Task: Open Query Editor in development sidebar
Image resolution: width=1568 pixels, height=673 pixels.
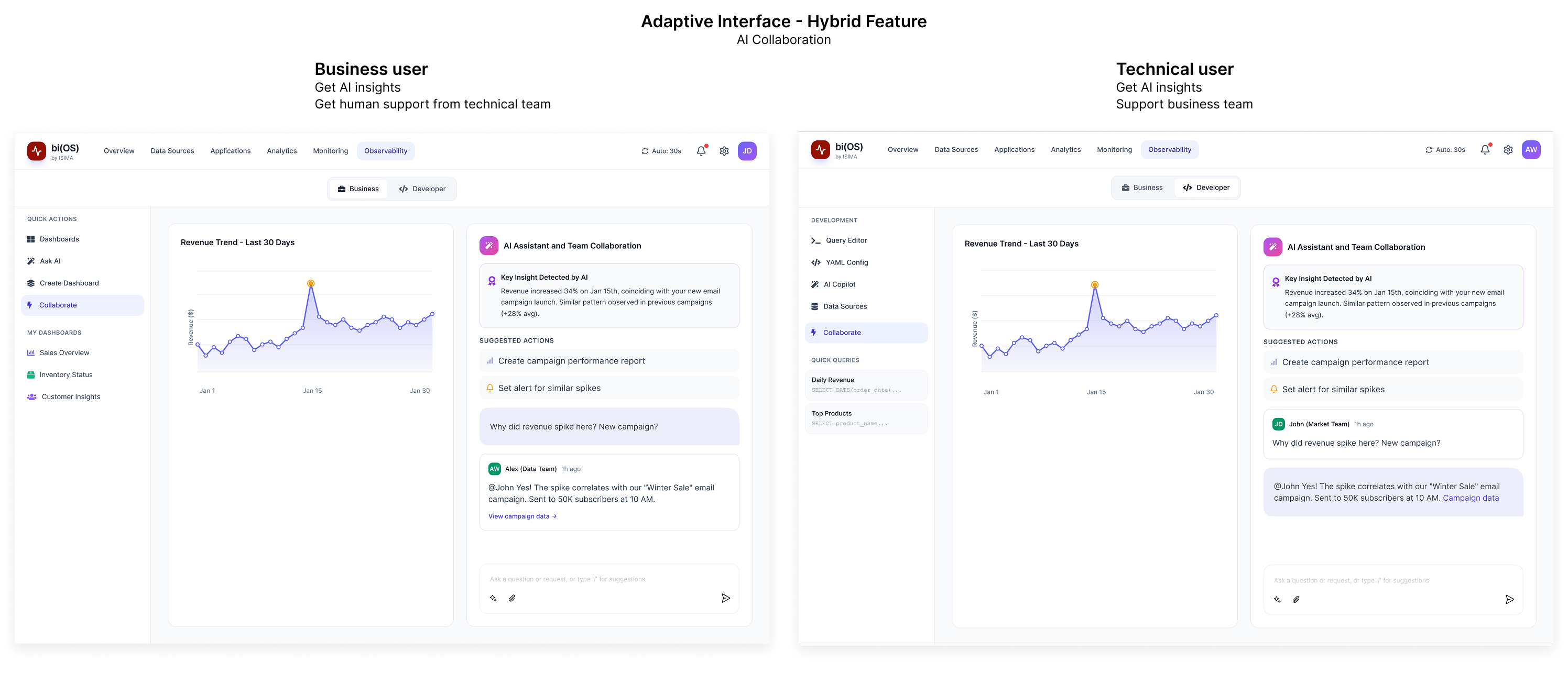Action: point(845,240)
